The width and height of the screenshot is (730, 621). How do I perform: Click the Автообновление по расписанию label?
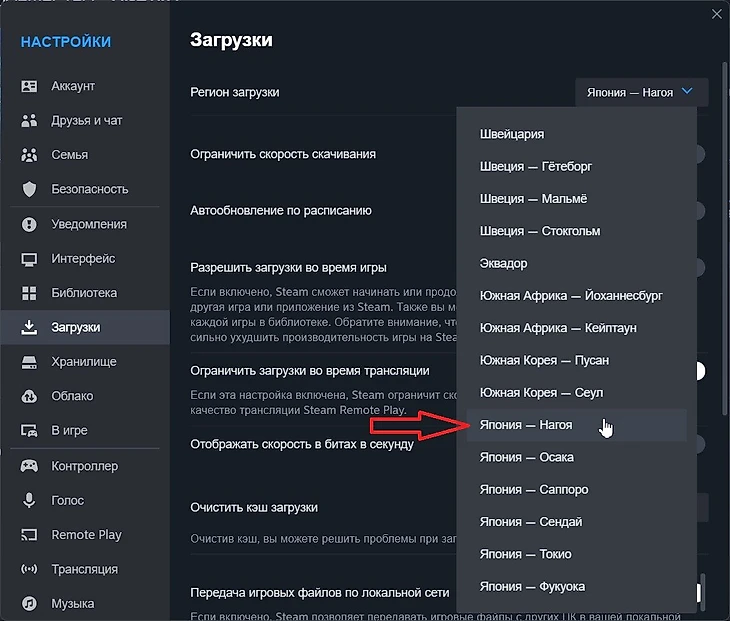(281, 211)
